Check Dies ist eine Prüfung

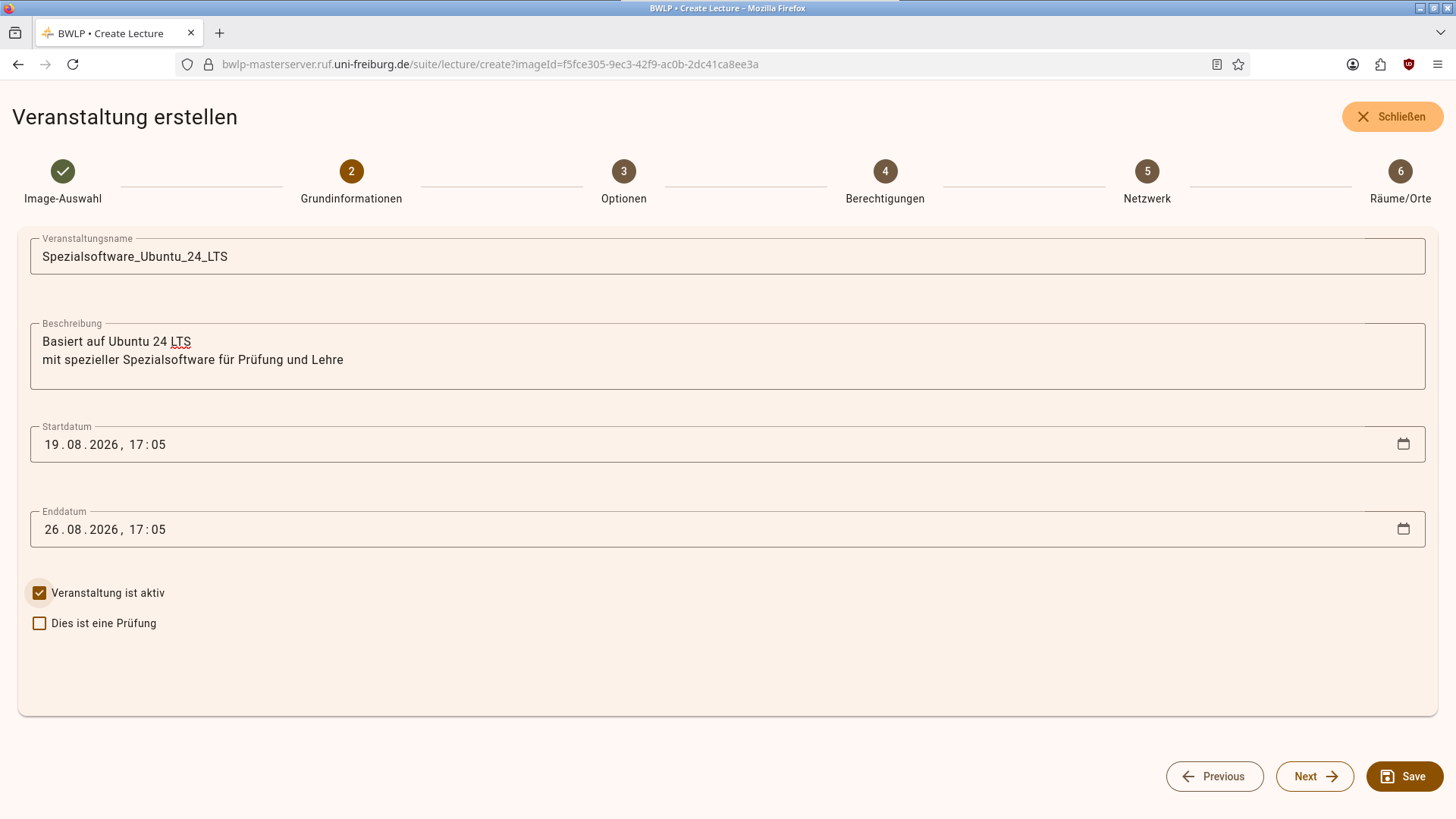(39, 623)
